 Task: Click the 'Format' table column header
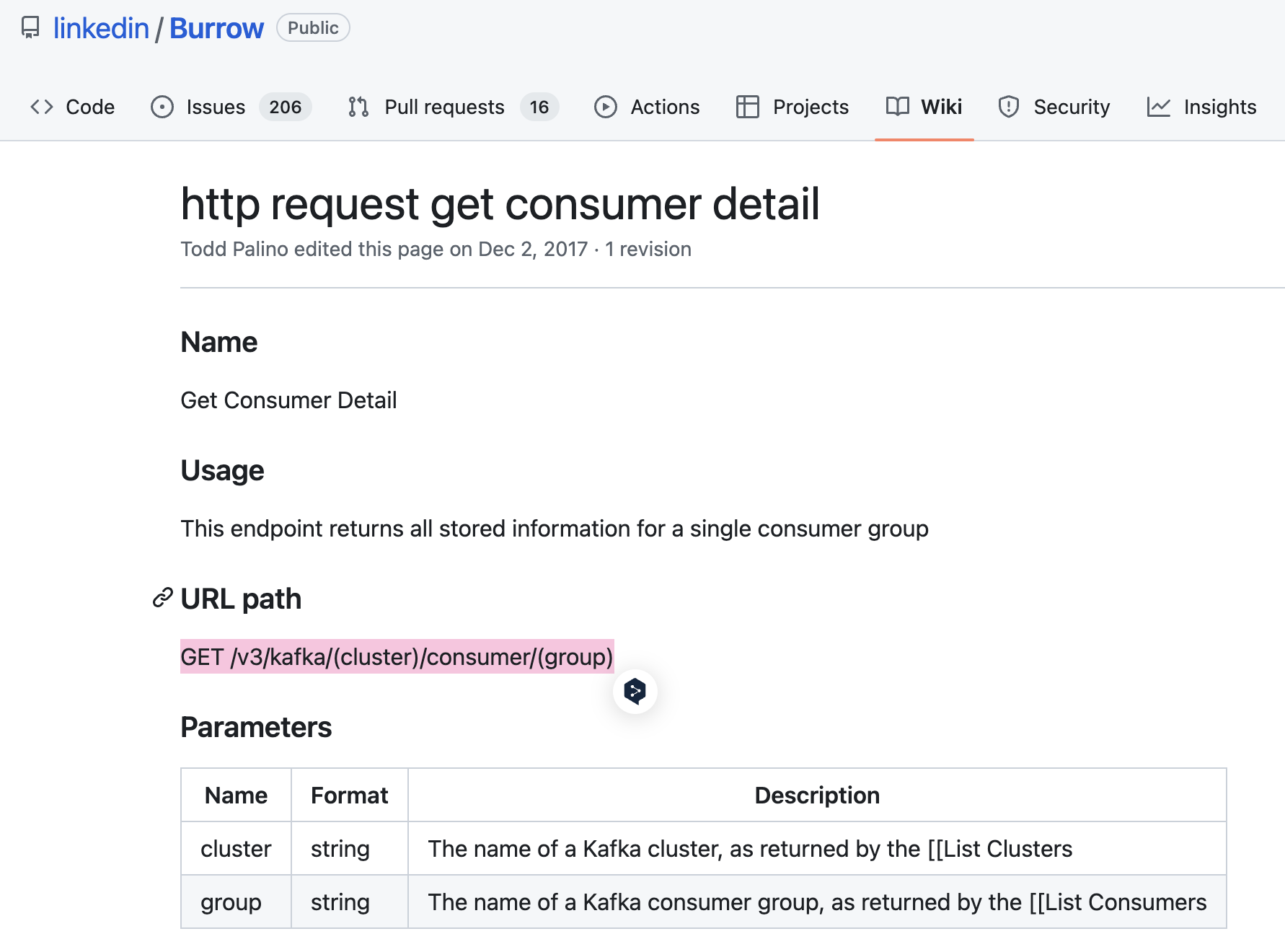(x=349, y=795)
